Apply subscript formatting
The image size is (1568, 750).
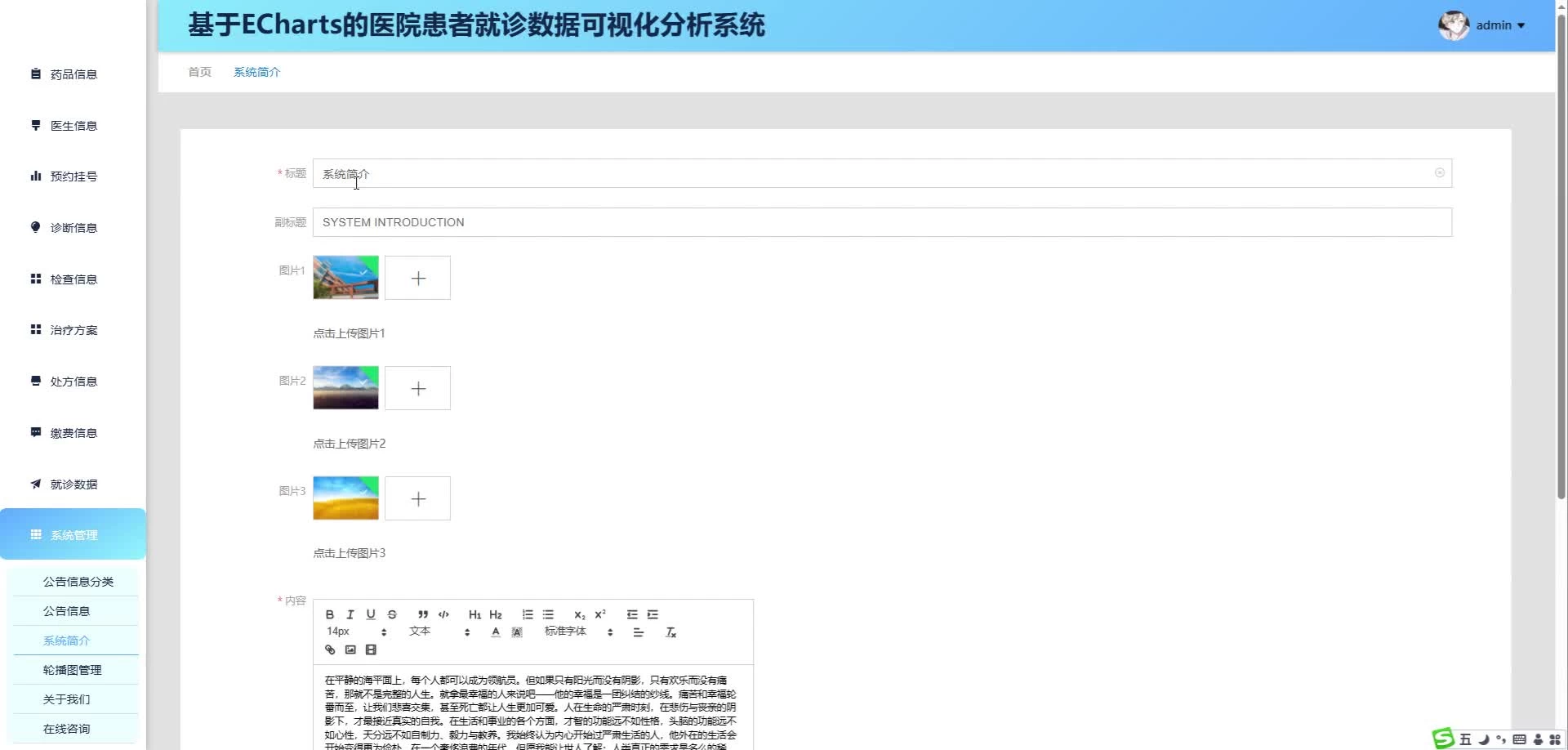[579, 614]
